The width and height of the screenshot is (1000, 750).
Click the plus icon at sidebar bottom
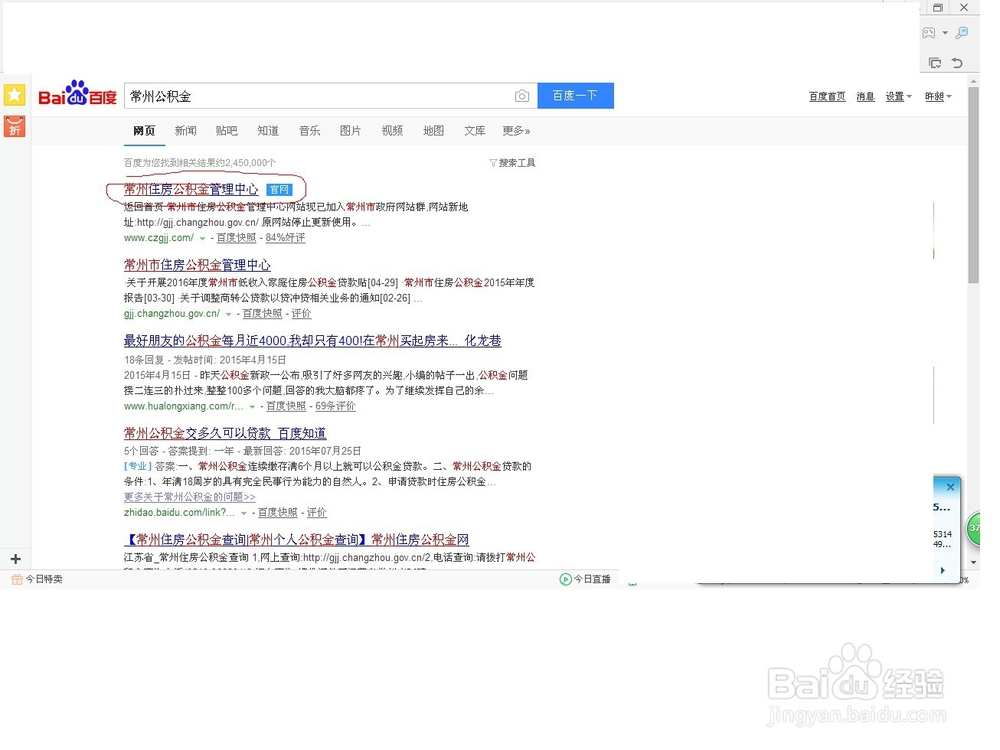click(16, 559)
